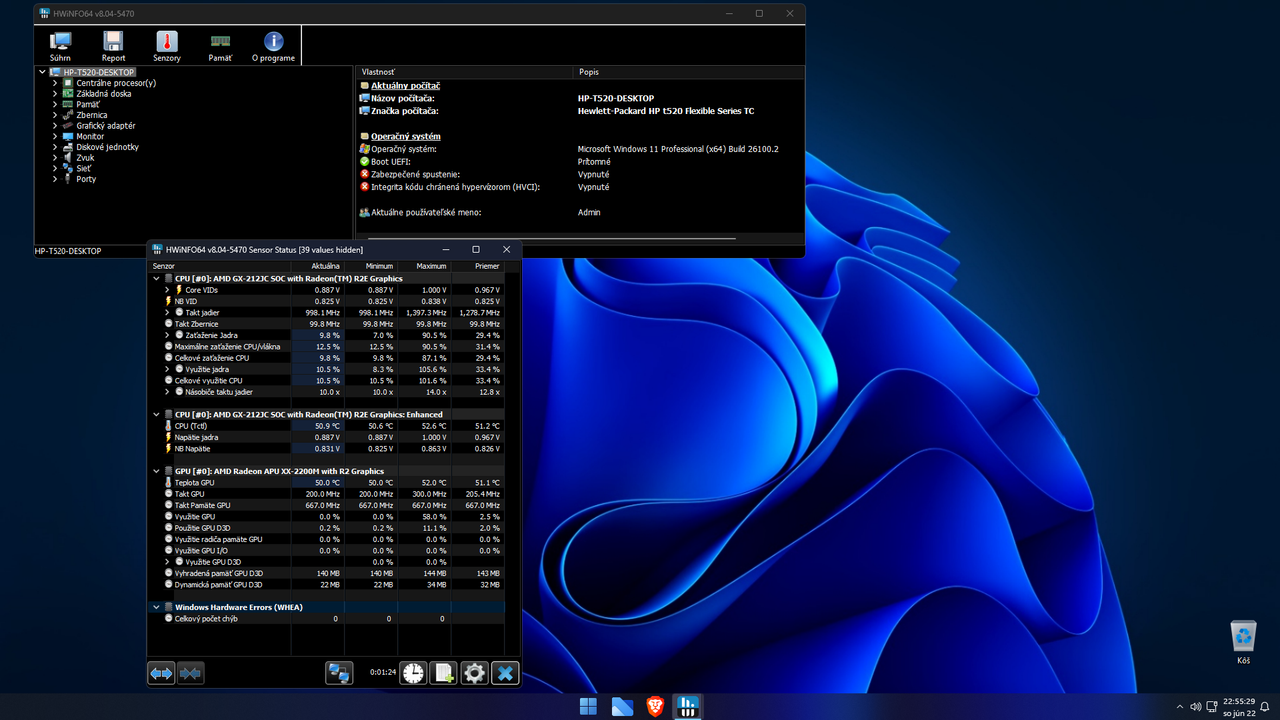Image resolution: width=1280 pixels, height=720 pixels.
Task: Select the Takt Pamäte GPU row
Action: [x=328, y=505]
